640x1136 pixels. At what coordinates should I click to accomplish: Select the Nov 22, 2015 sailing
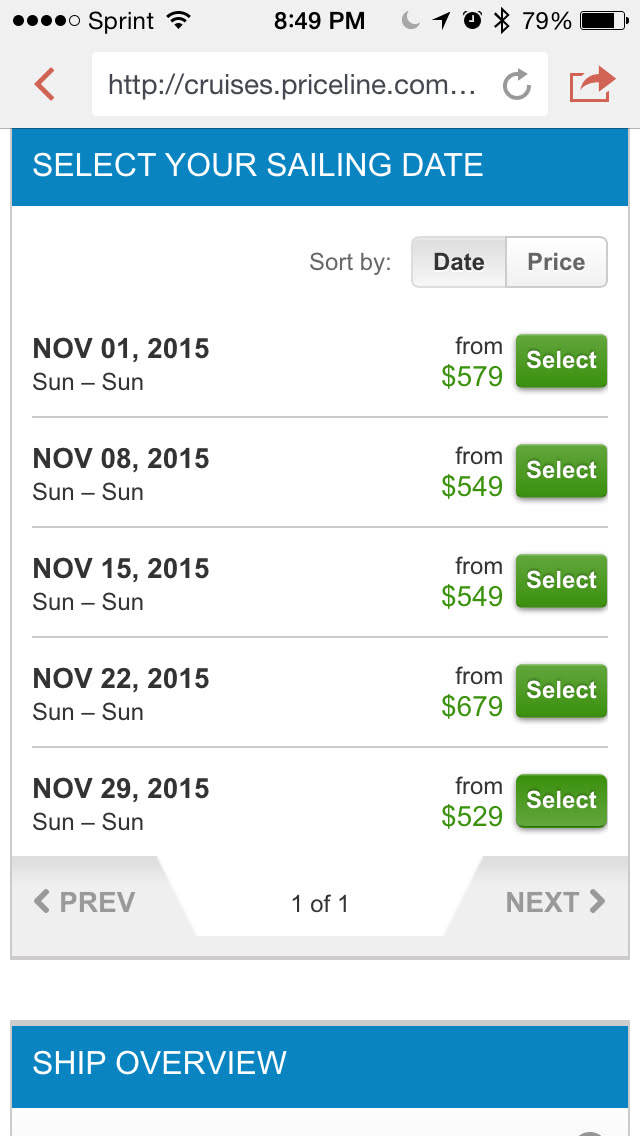coord(561,691)
